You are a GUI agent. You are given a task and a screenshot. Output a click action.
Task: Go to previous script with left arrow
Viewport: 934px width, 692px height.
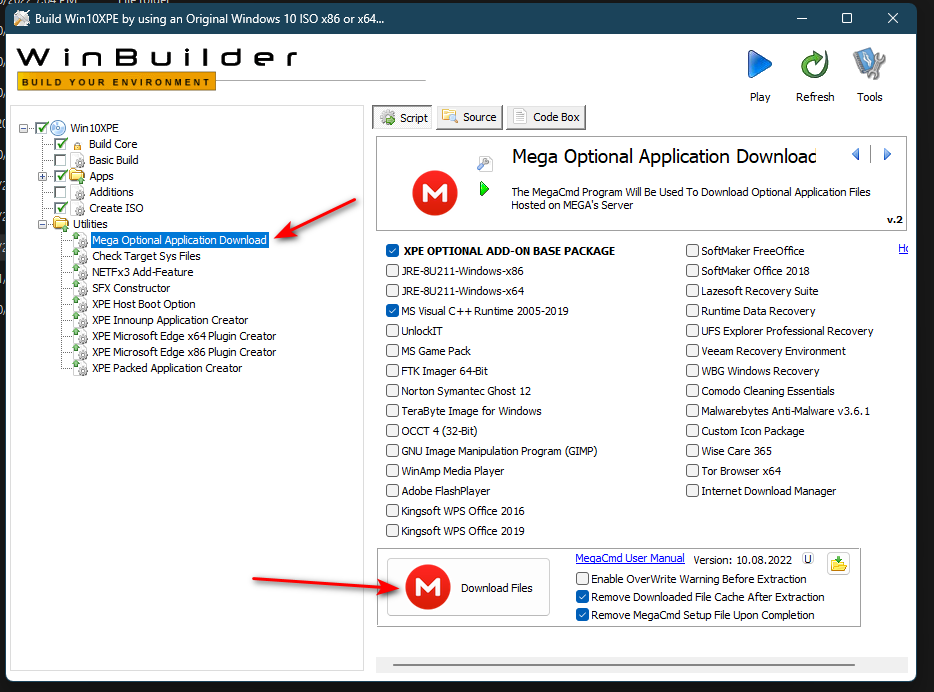[856, 154]
